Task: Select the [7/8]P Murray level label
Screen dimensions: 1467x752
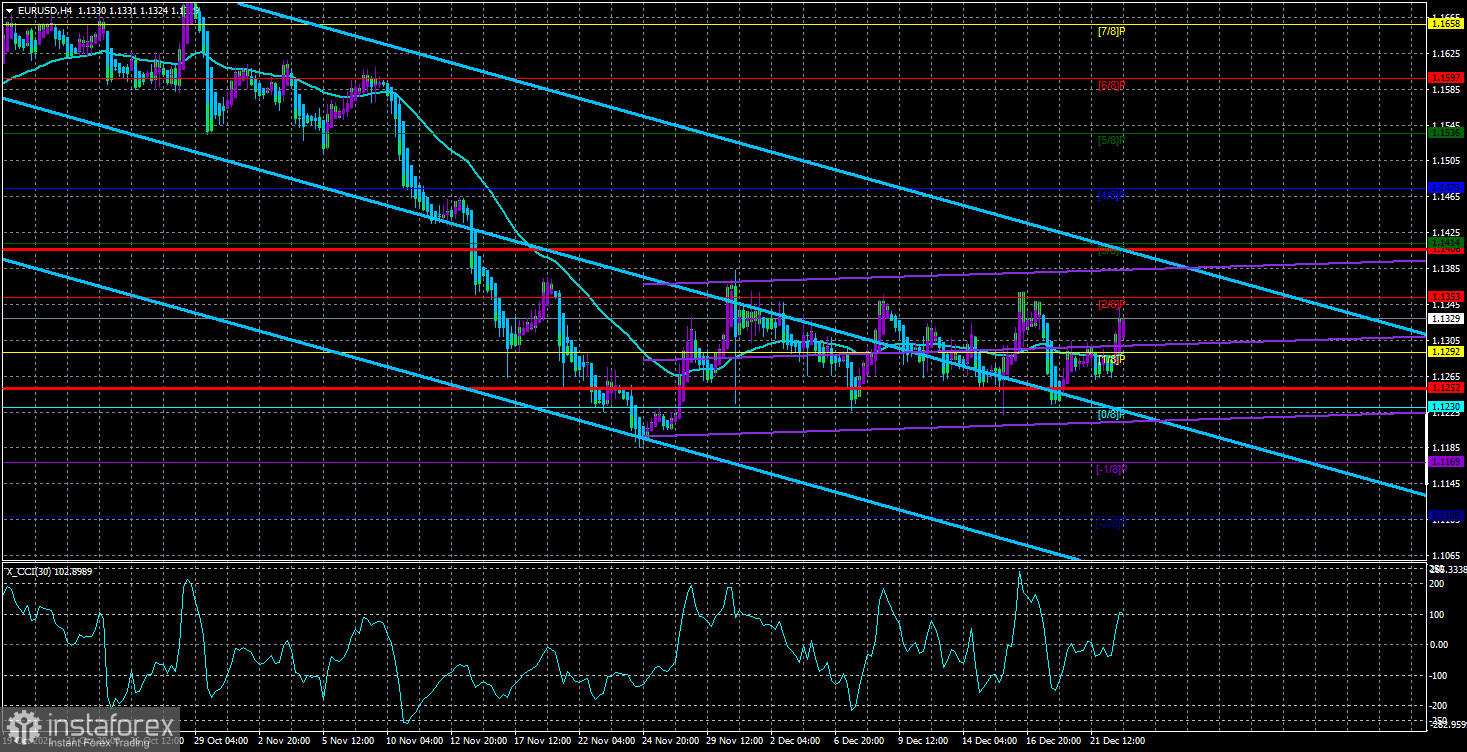Action: point(1111,31)
